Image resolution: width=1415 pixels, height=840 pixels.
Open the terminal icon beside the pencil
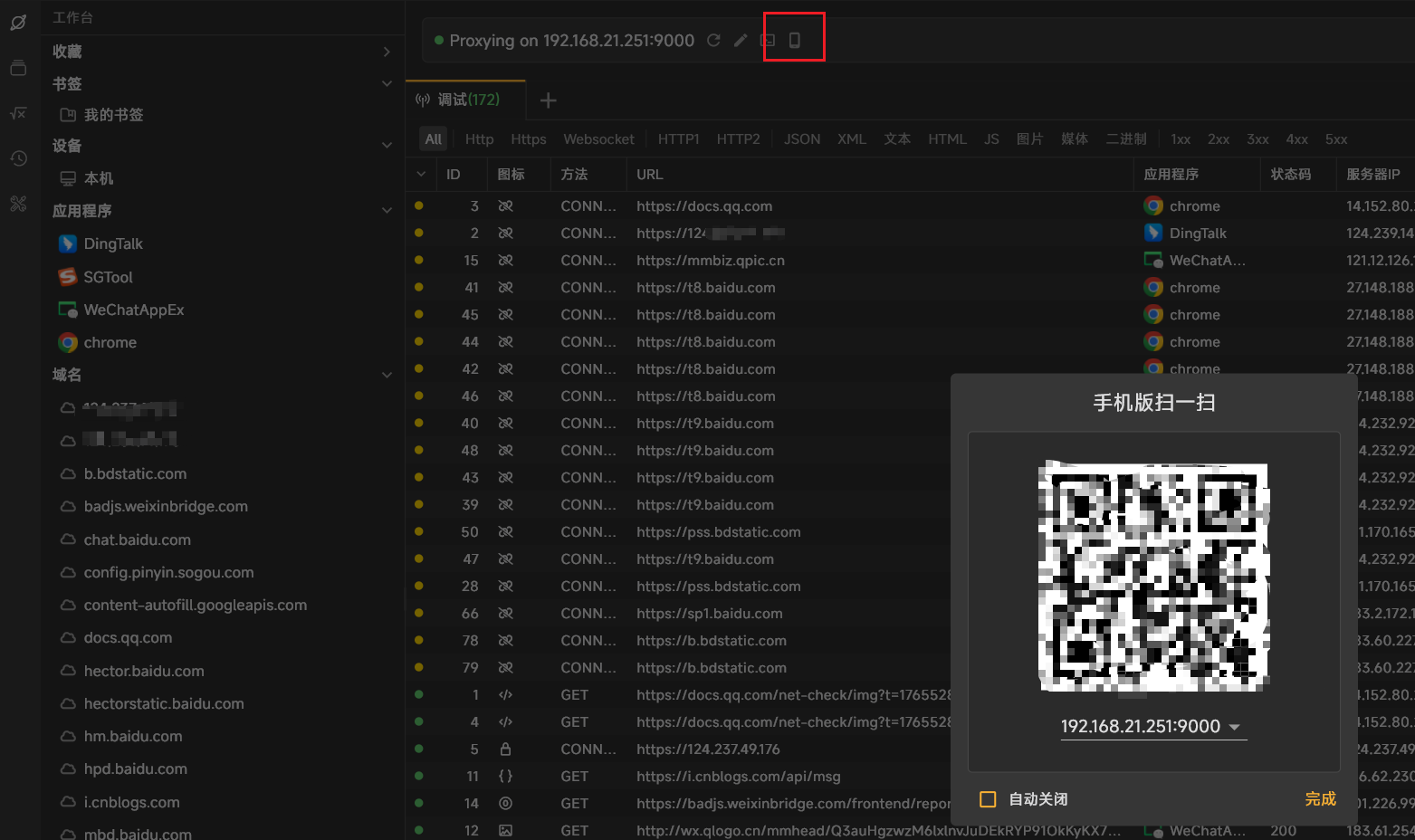pyautogui.click(x=768, y=40)
